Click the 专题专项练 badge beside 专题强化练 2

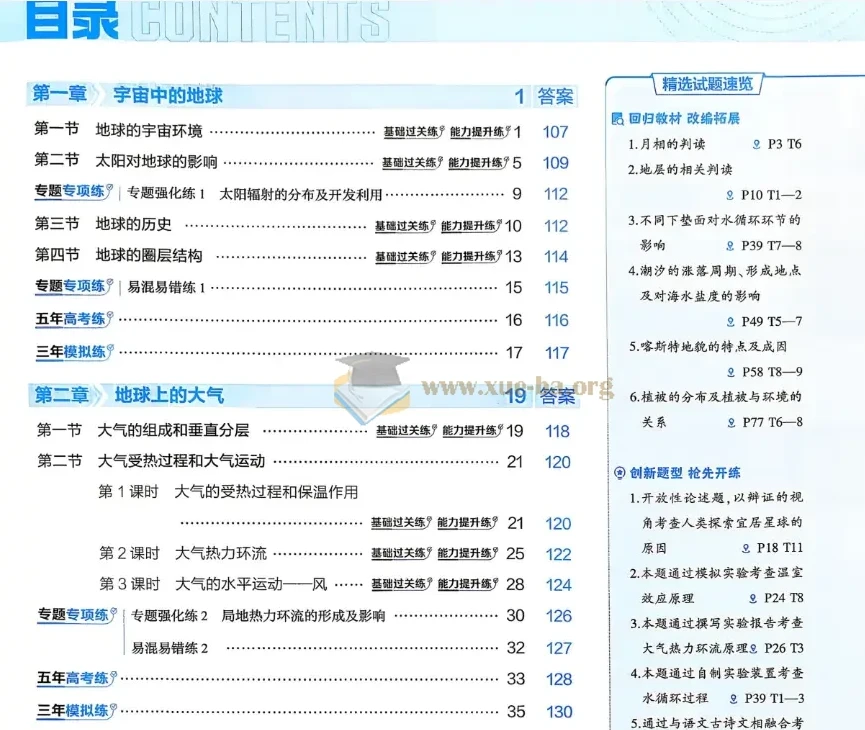click(x=77, y=615)
